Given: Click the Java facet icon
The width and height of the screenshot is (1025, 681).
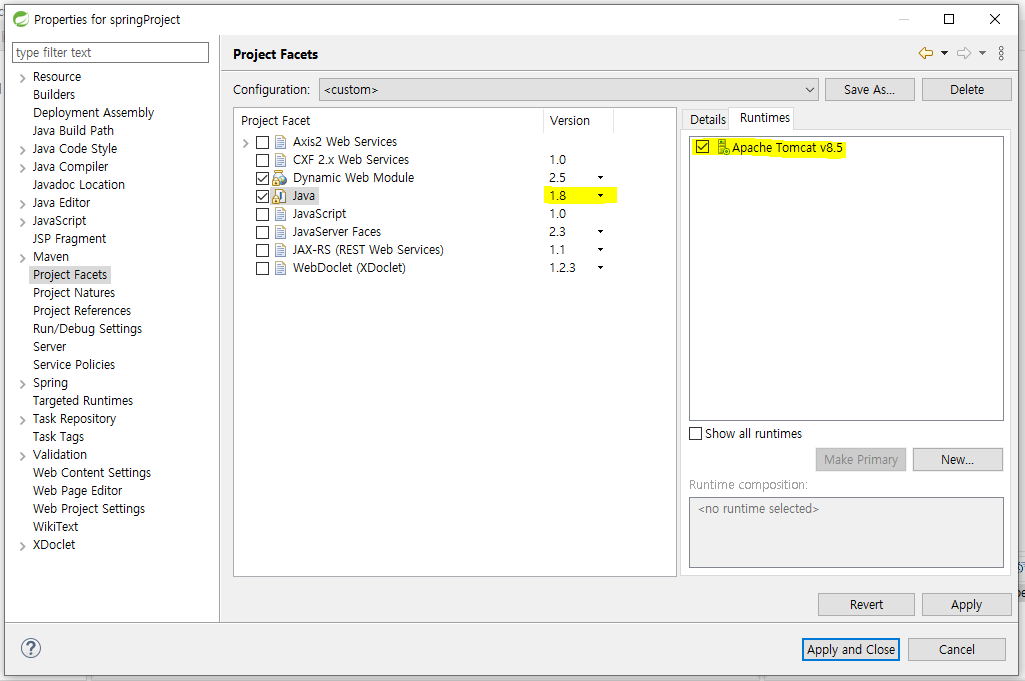Looking at the screenshot, I should [280, 195].
